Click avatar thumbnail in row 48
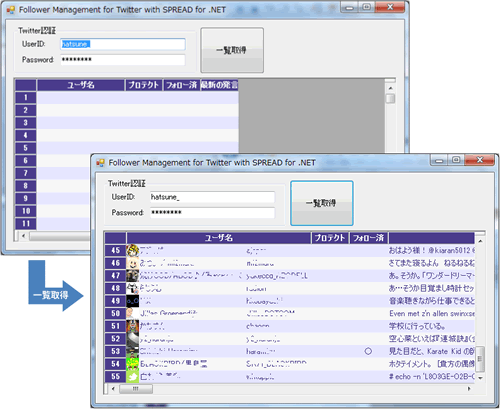 coord(133,288)
